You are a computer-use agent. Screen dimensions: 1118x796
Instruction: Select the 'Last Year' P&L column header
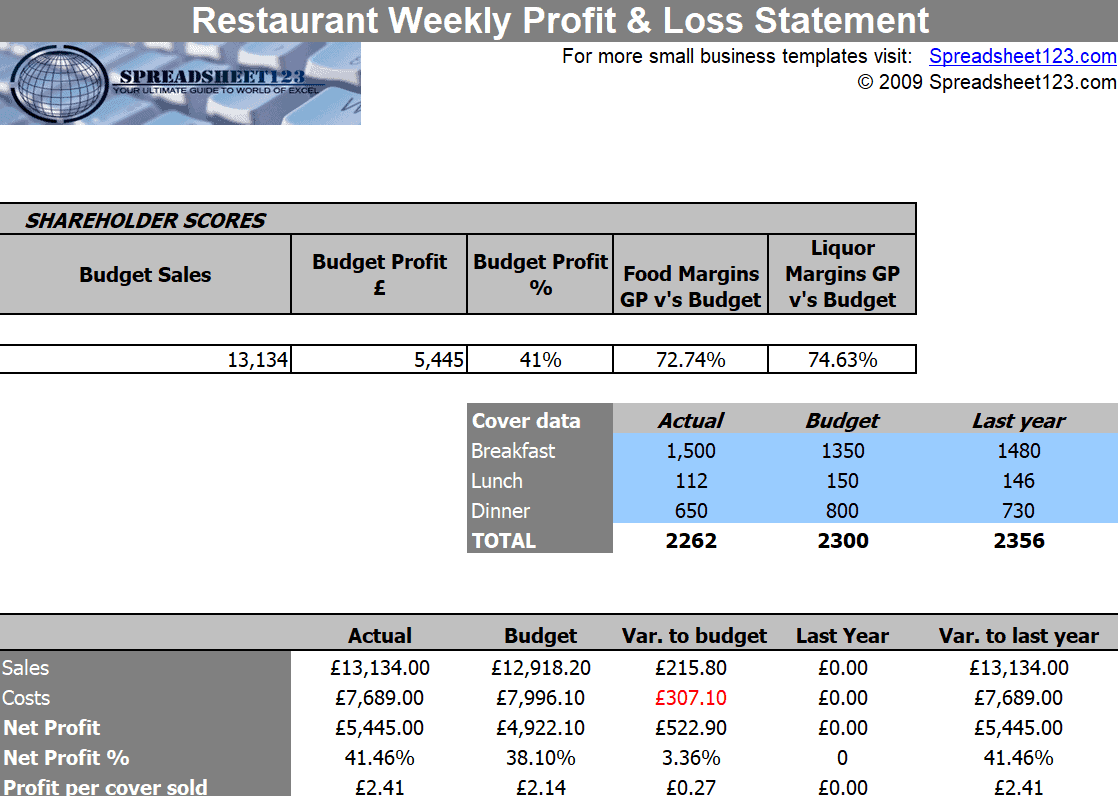click(x=842, y=636)
